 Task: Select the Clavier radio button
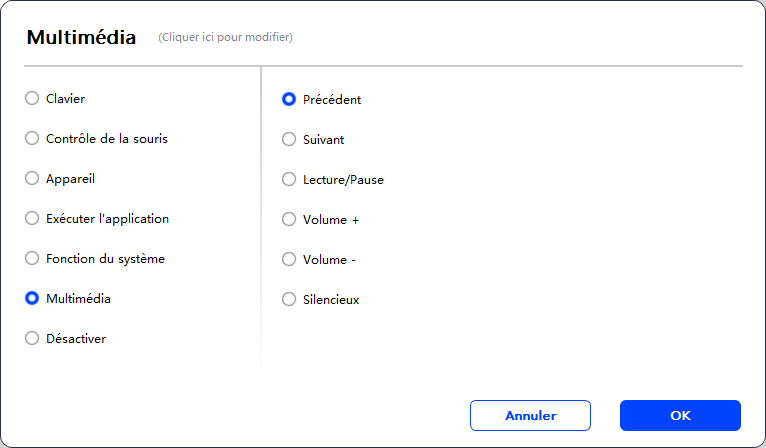[x=32, y=99]
